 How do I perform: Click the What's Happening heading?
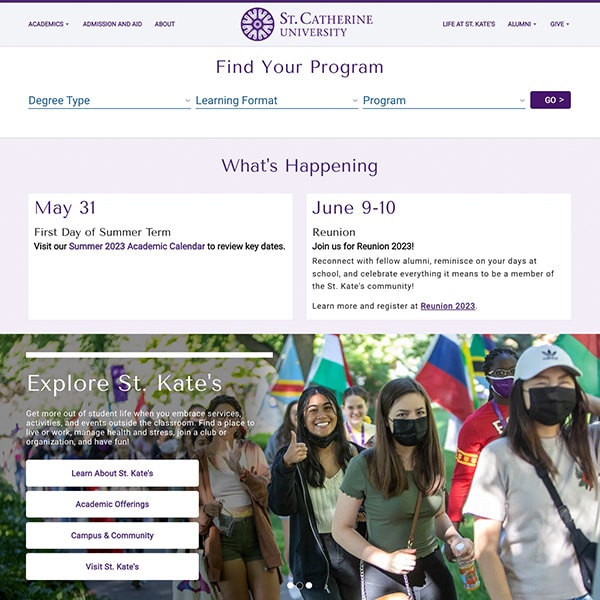point(300,166)
